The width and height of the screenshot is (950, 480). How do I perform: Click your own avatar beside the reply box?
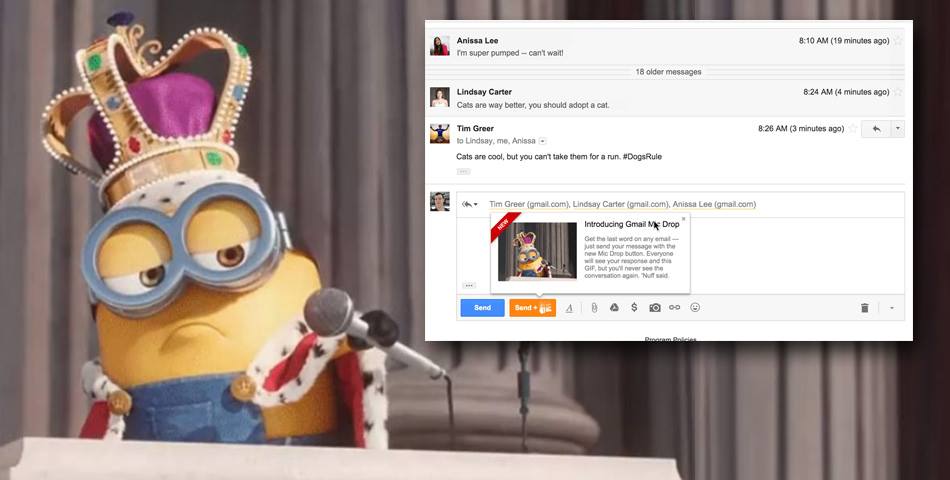point(440,201)
